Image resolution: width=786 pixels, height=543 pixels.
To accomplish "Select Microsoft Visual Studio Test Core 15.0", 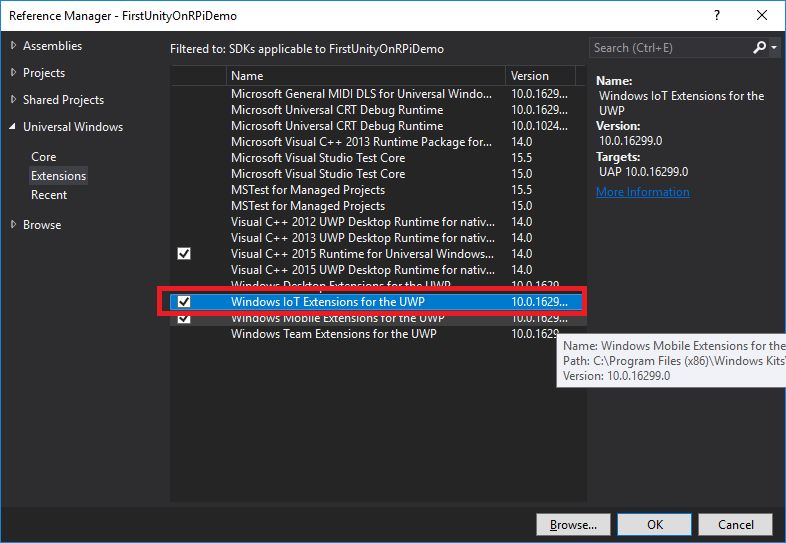I will pyautogui.click(x=378, y=174).
